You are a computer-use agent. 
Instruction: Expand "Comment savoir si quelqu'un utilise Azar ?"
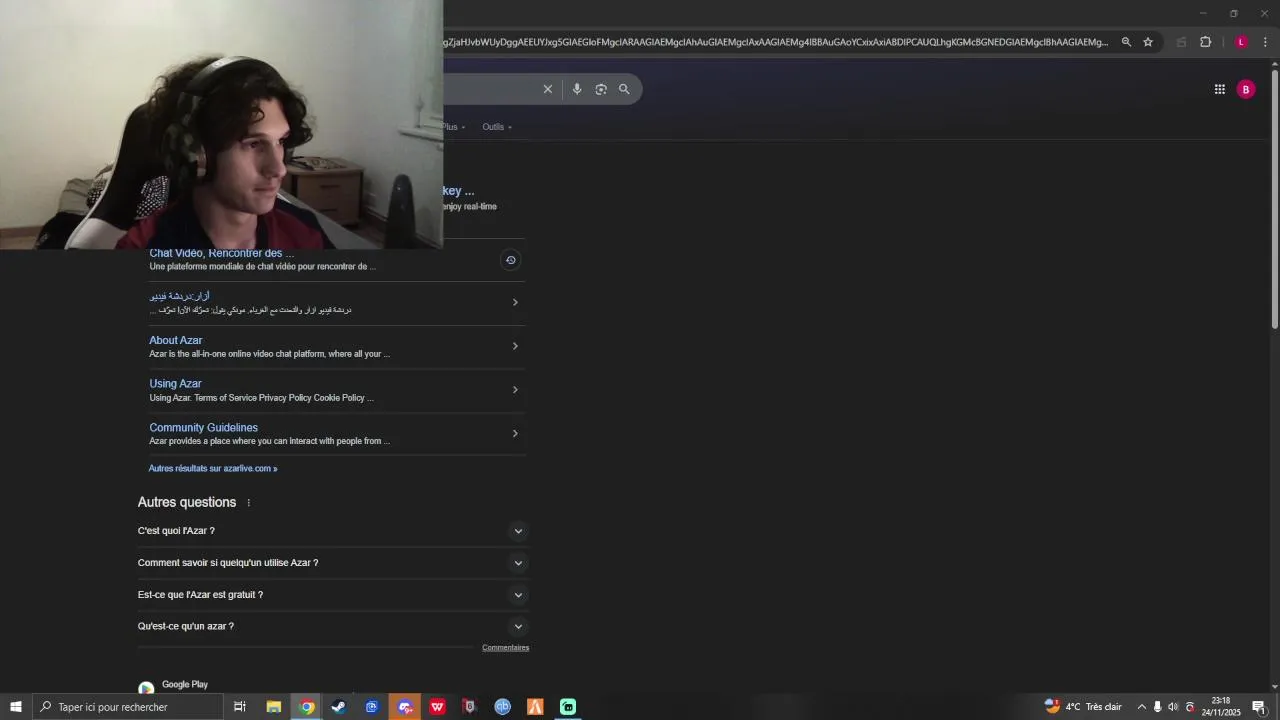pos(518,563)
